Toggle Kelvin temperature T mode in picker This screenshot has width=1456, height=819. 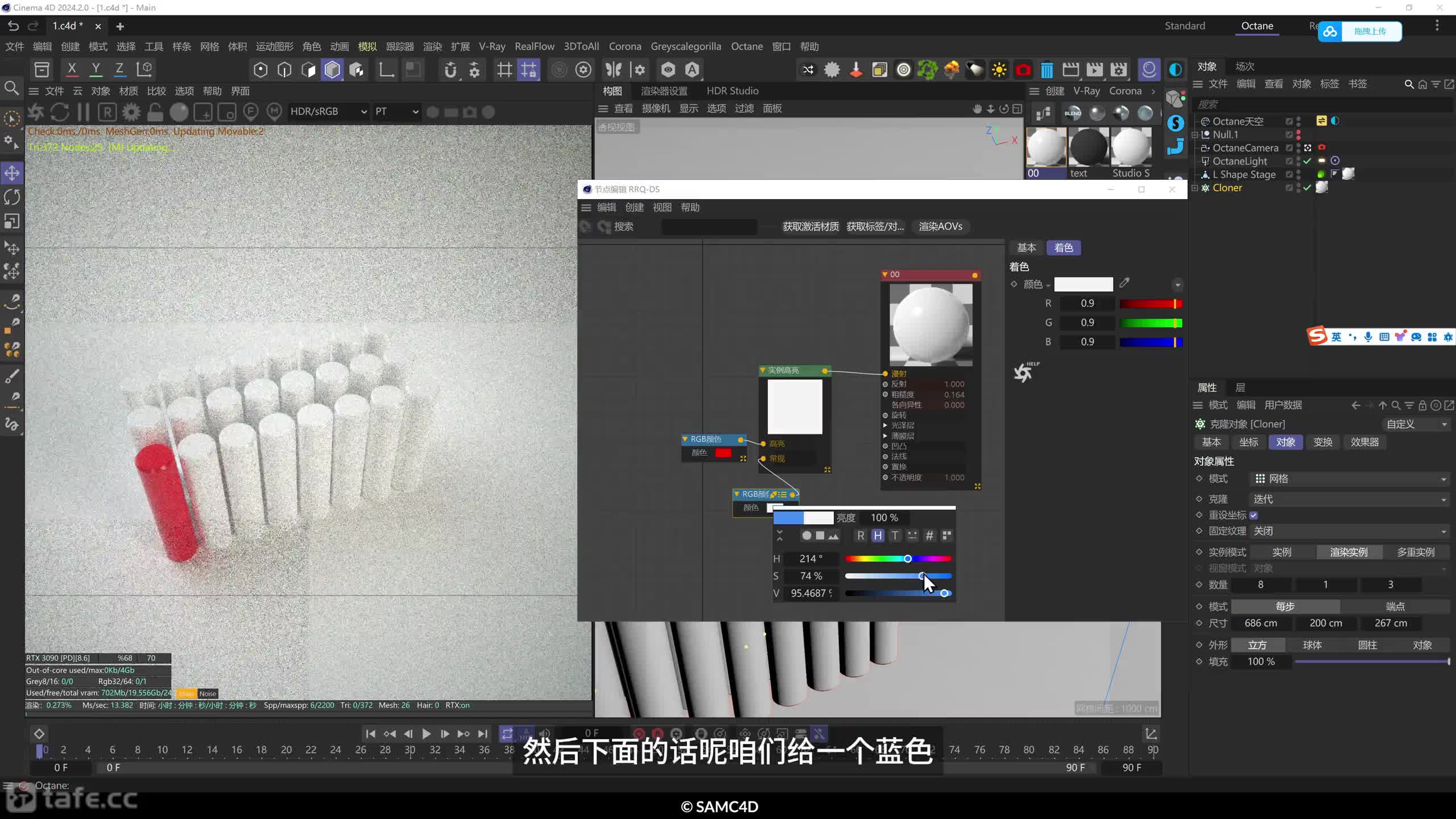click(895, 536)
